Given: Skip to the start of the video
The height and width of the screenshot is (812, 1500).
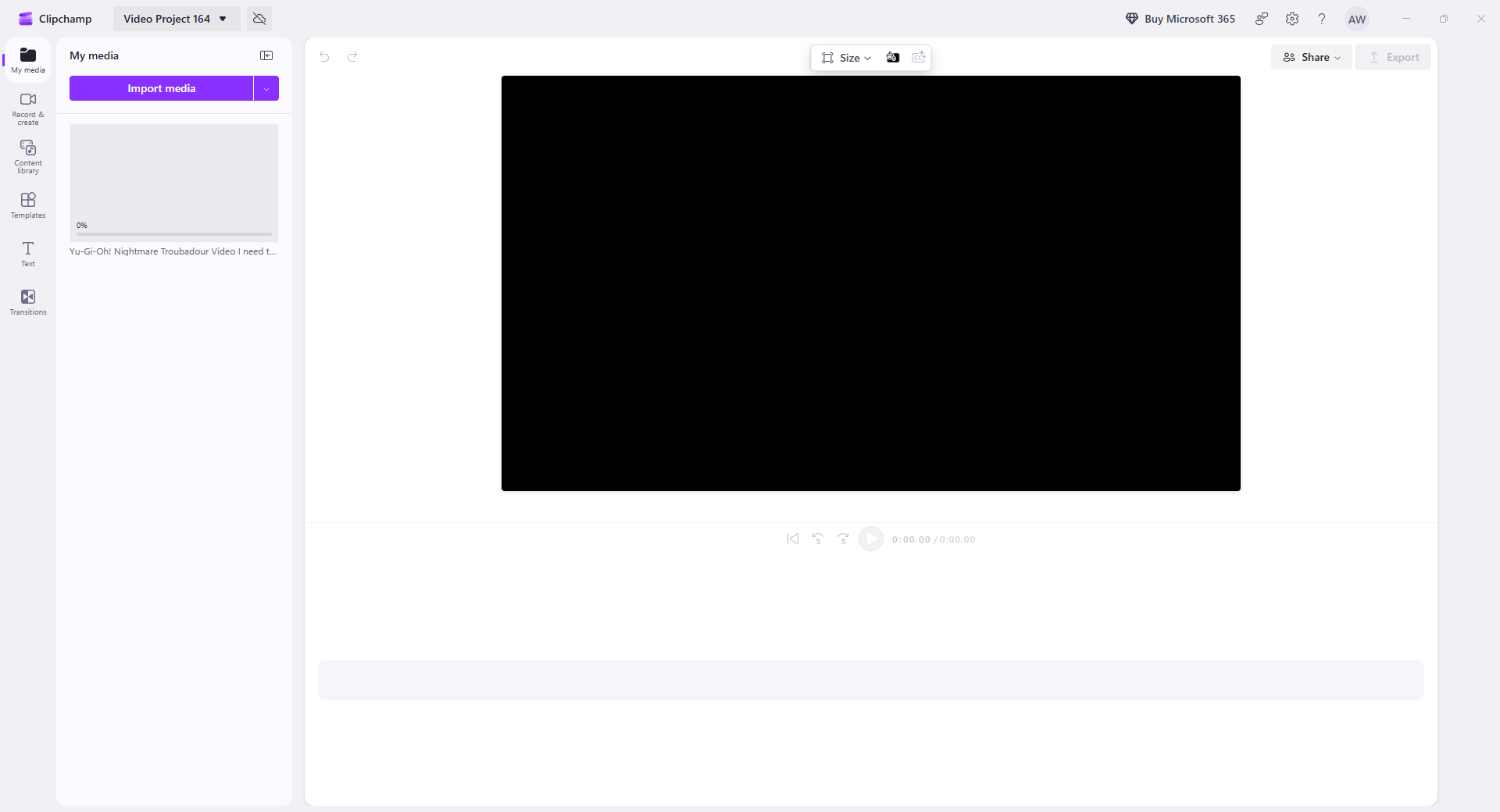Looking at the screenshot, I should [793, 539].
